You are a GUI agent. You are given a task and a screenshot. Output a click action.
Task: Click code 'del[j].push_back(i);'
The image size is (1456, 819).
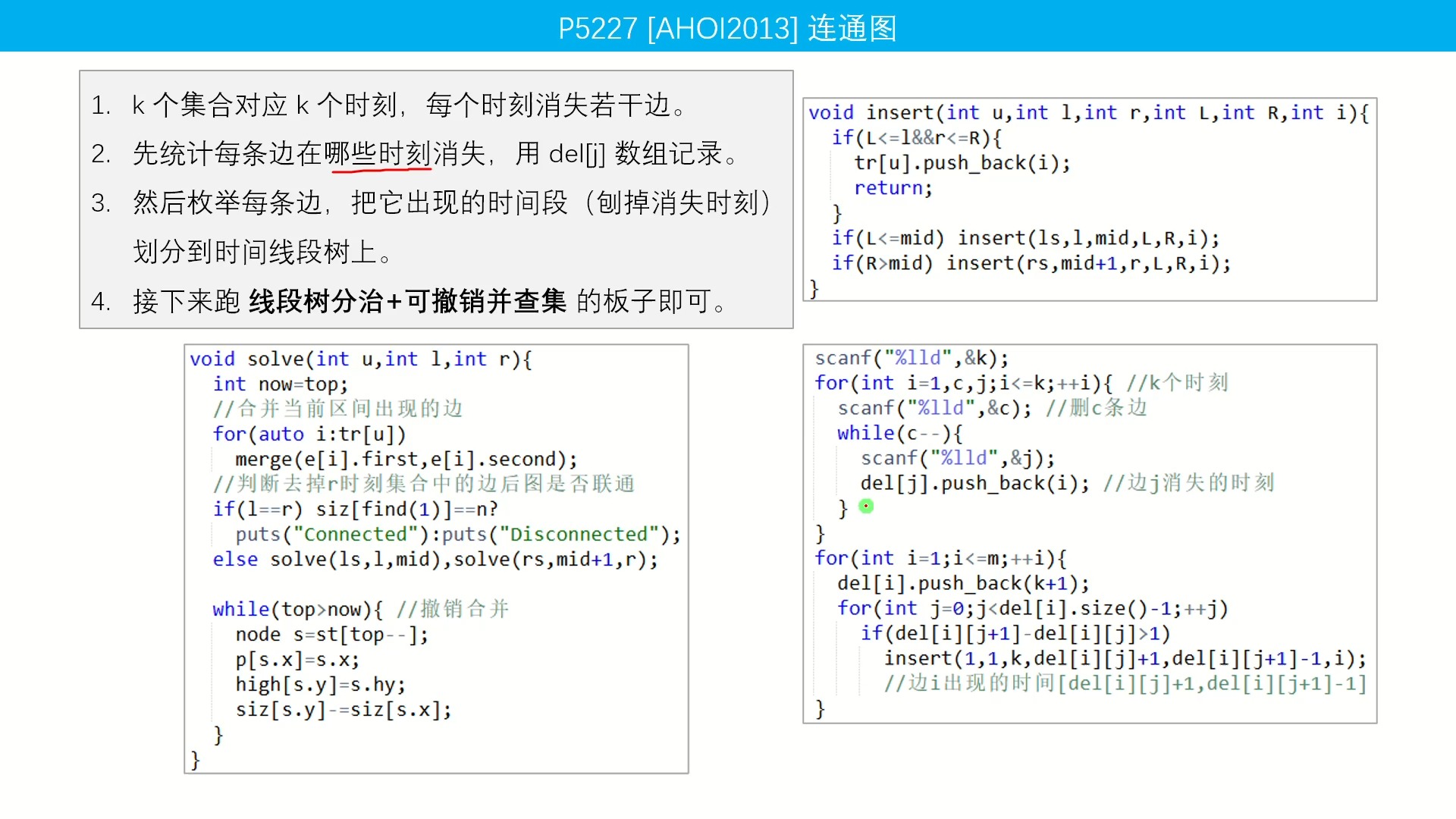point(974,483)
